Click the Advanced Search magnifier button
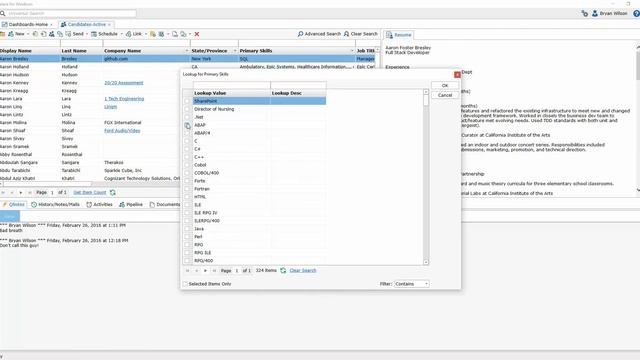Viewport: 640px width, 360px height. [x=319, y=34]
